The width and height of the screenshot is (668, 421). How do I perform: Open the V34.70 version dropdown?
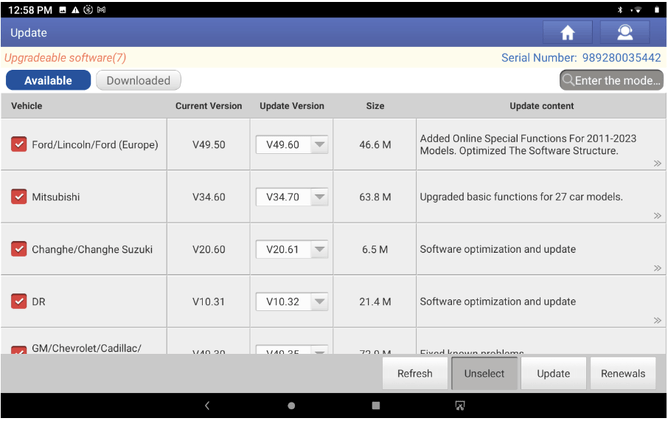(x=292, y=197)
